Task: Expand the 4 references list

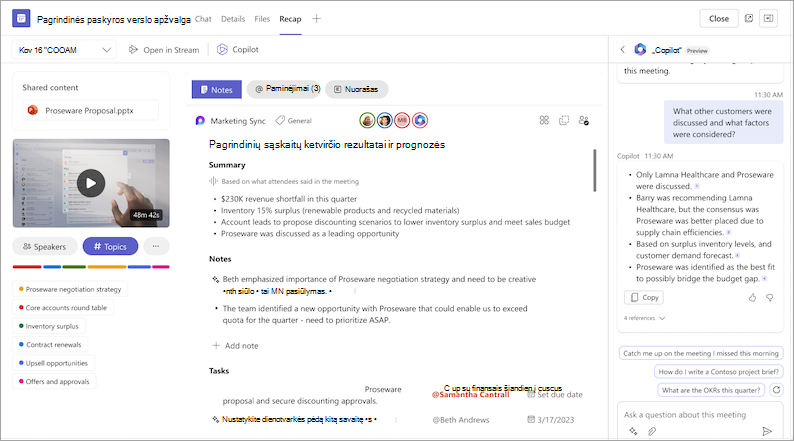Action: 645,318
